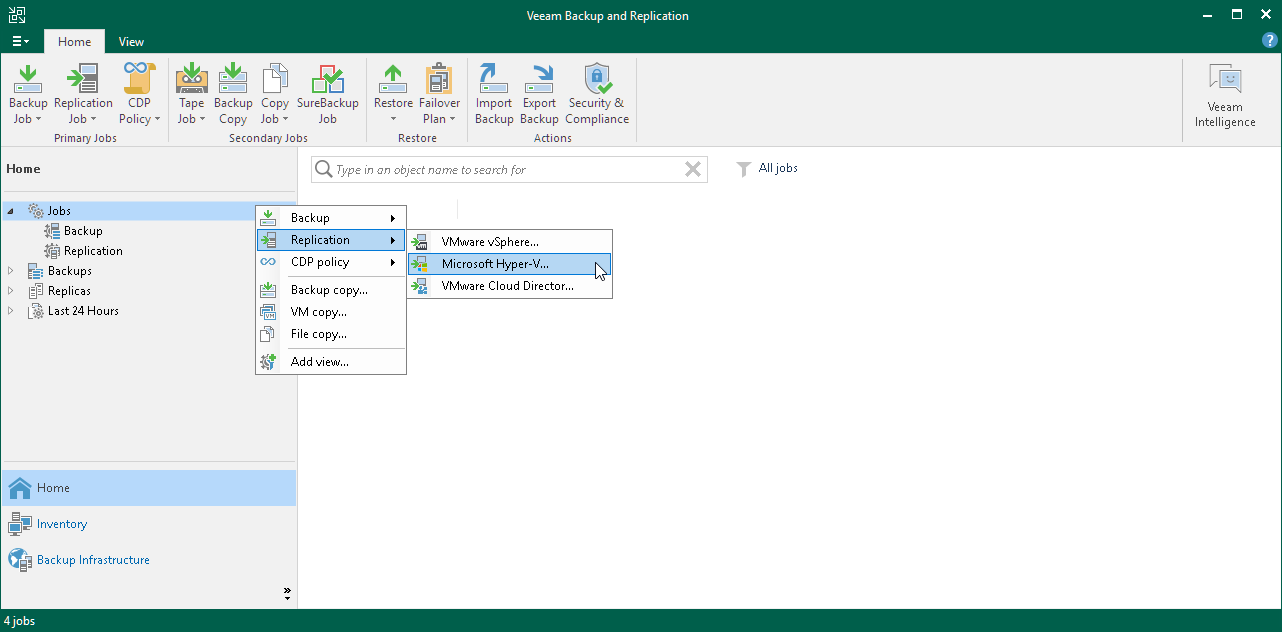Select VM copy... menu entry
This screenshot has height=632, width=1282.
point(331,312)
